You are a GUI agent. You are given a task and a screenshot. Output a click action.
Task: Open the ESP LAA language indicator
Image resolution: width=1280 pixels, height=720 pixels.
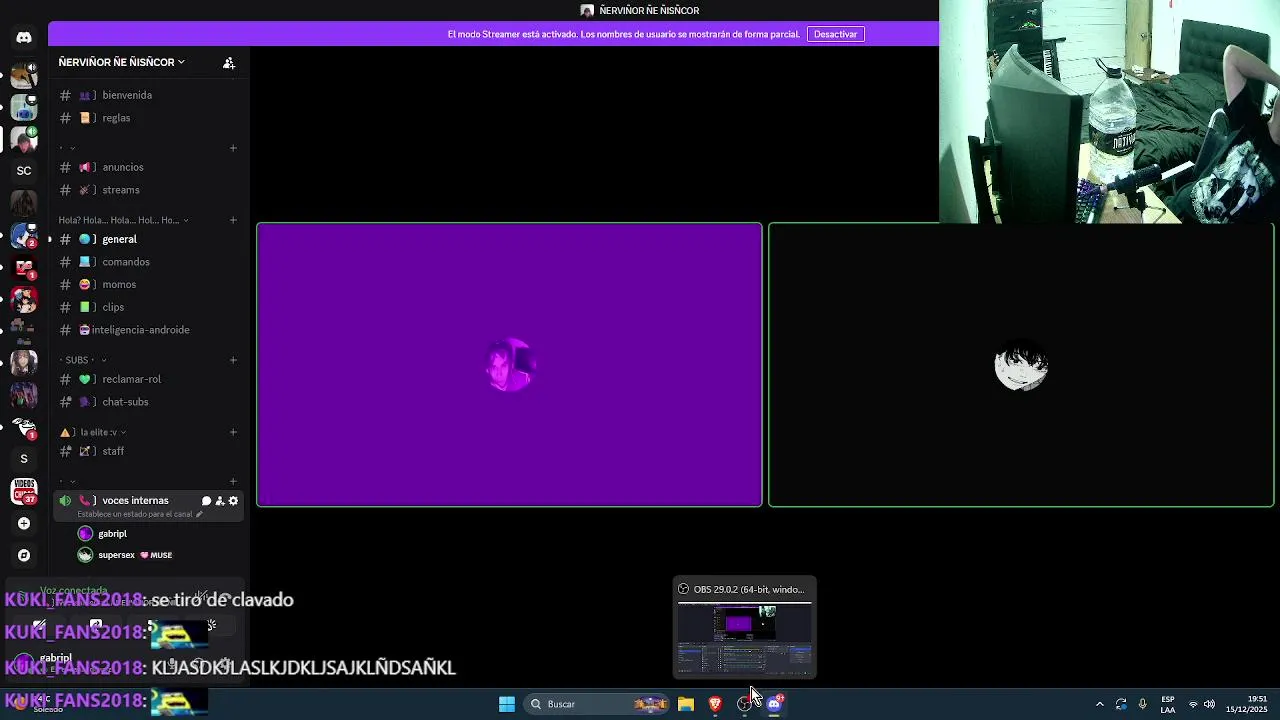tap(1168, 704)
